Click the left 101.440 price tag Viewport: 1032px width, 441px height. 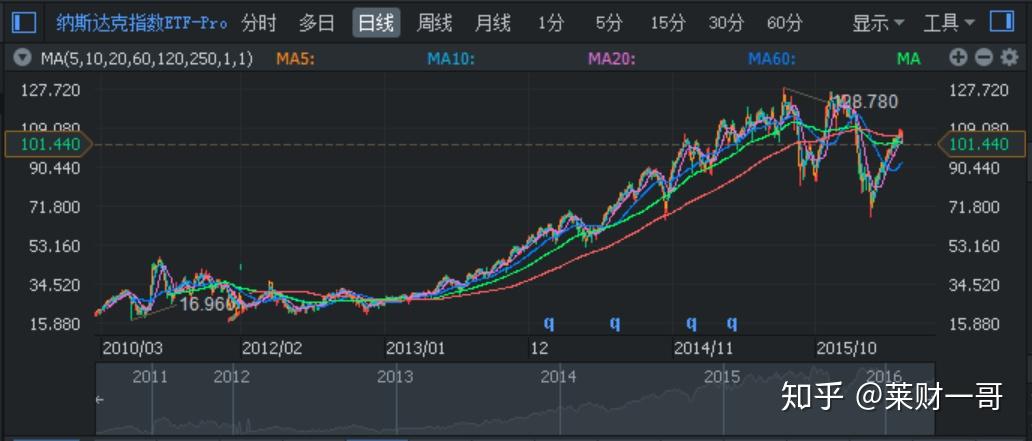click(x=47, y=144)
